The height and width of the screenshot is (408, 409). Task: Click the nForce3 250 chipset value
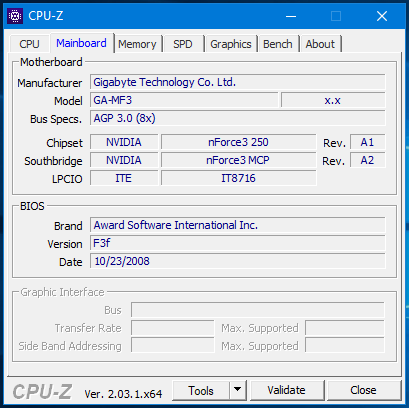coord(239,142)
